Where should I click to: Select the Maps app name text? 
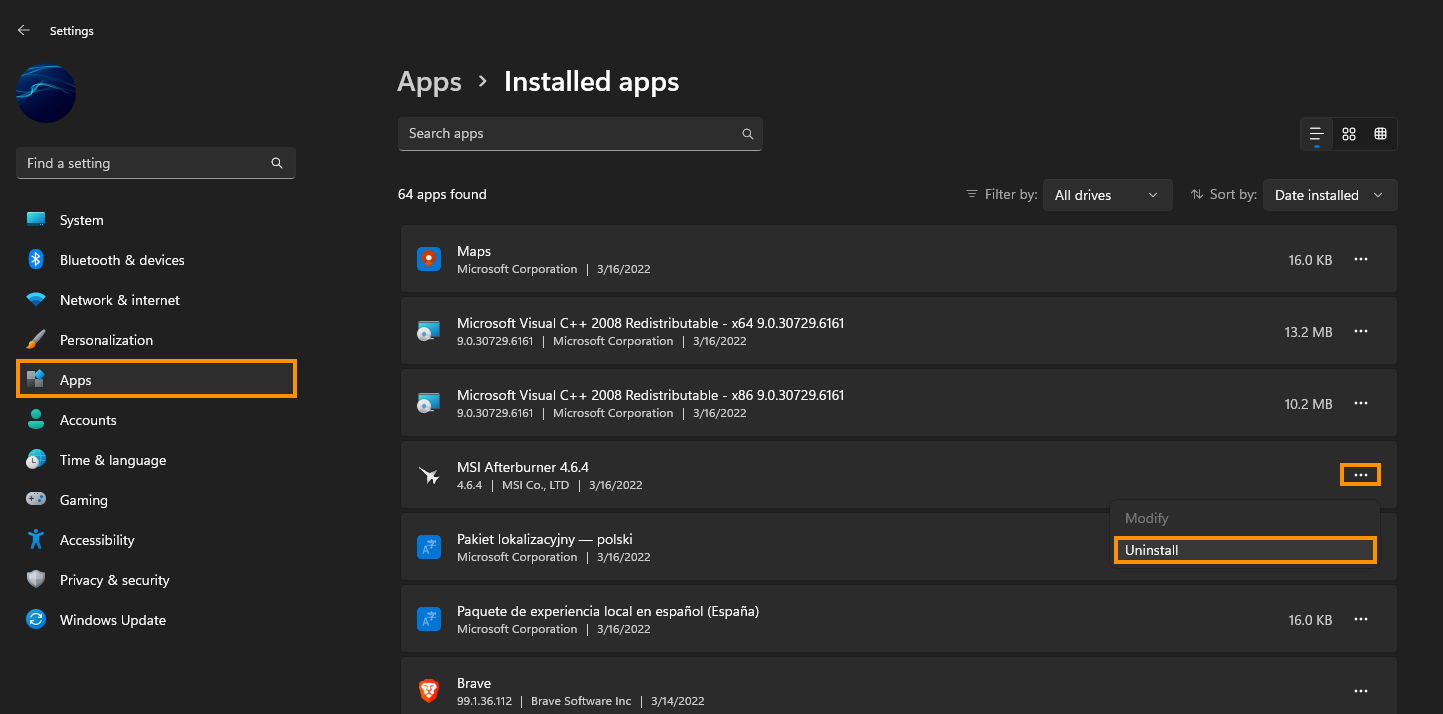click(474, 251)
